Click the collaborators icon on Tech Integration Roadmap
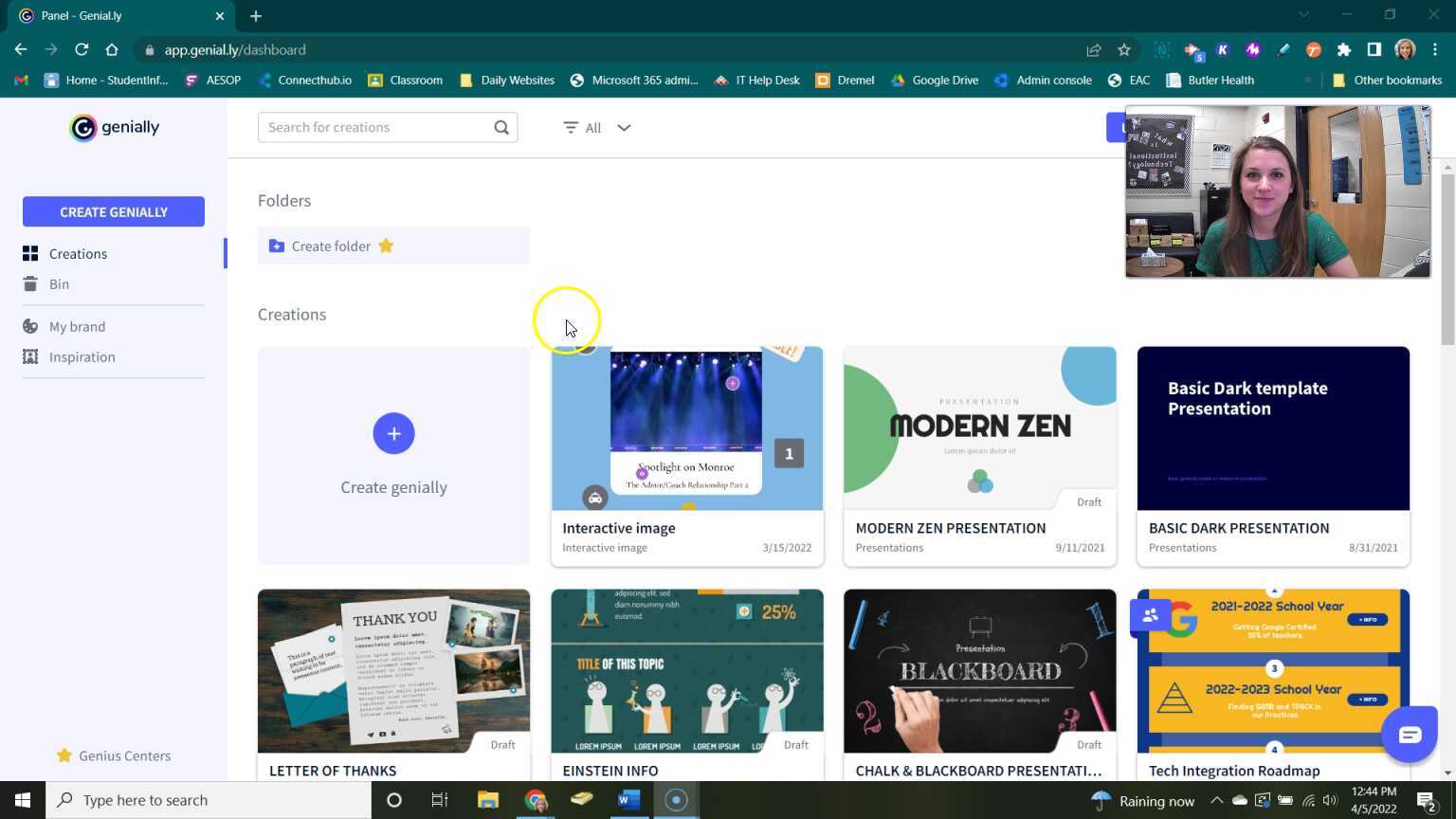Image resolution: width=1456 pixels, height=819 pixels. pyautogui.click(x=1150, y=615)
